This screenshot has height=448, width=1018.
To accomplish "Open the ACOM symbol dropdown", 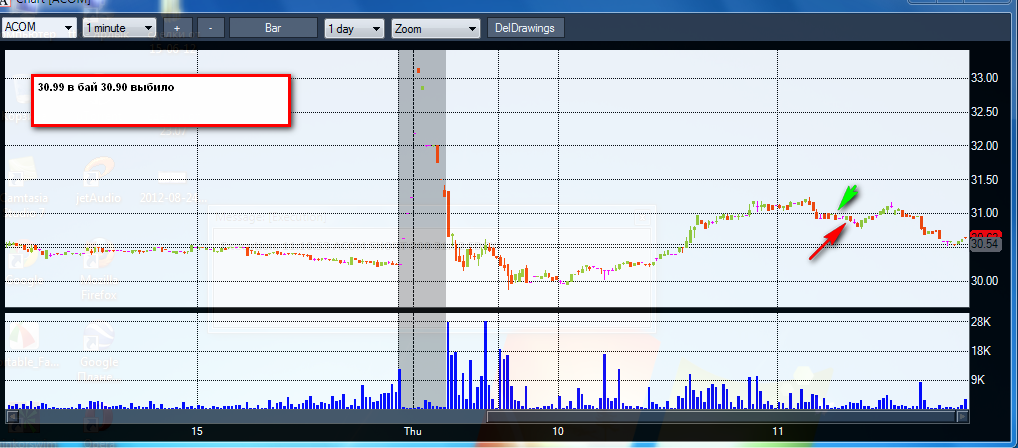I will pyautogui.click(x=40, y=28).
